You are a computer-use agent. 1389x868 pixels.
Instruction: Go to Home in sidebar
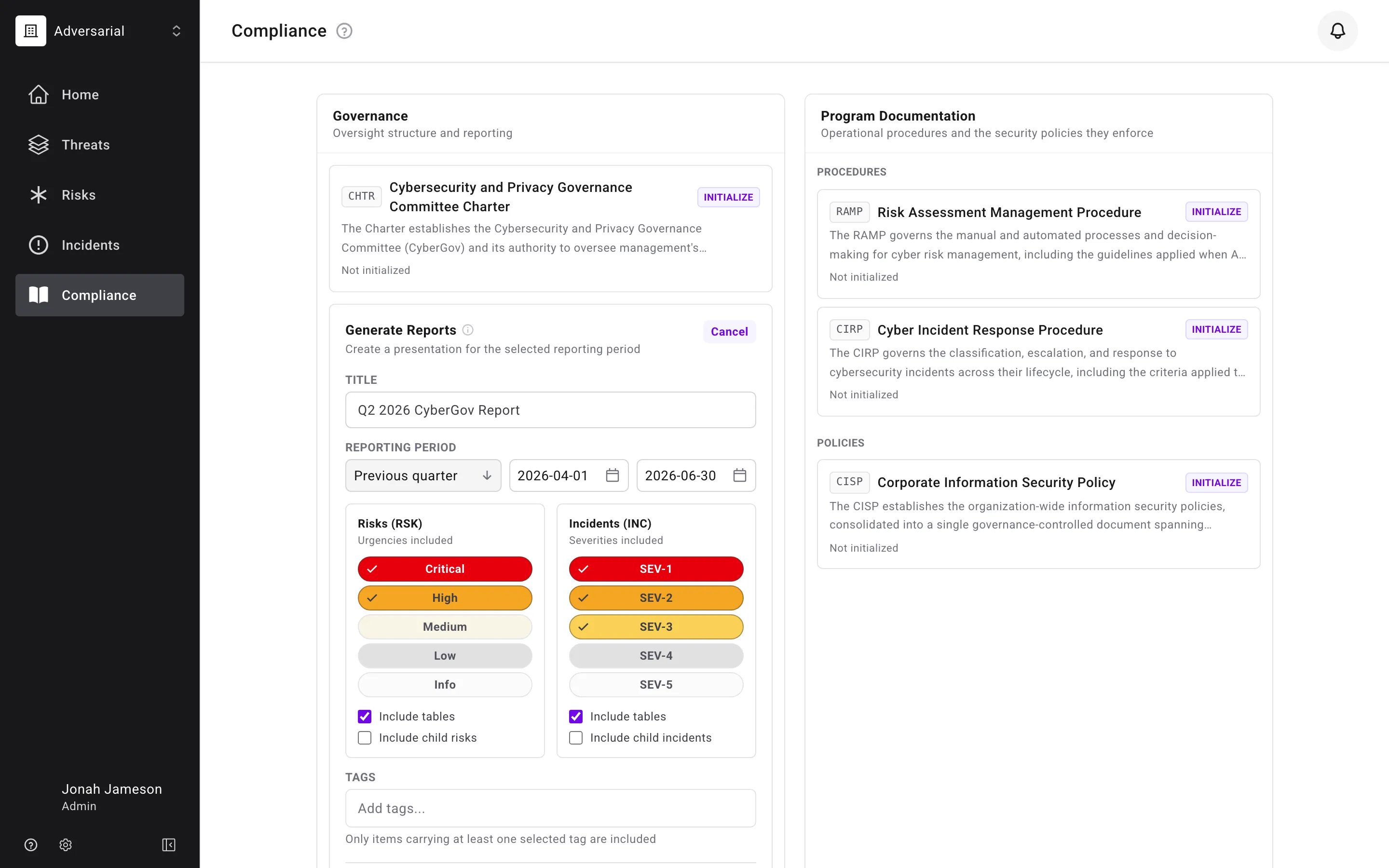point(100,95)
